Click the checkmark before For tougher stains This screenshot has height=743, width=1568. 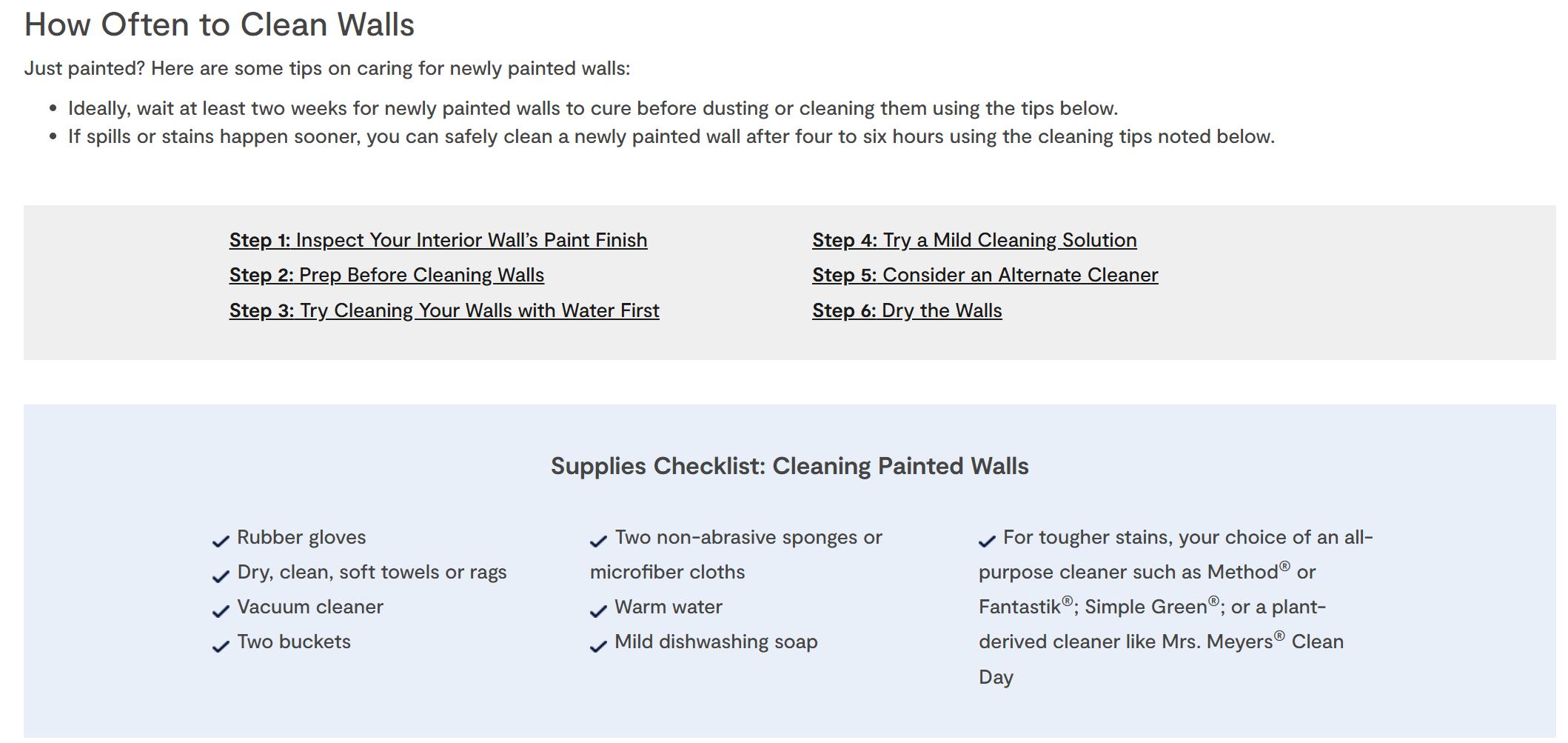[x=987, y=542]
